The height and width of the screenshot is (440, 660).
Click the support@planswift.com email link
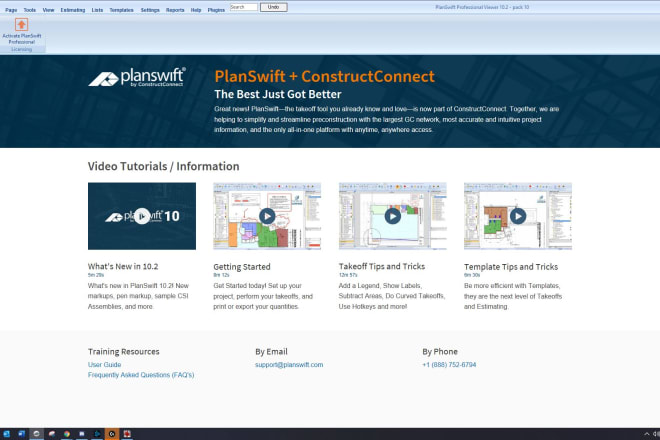point(289,365)
